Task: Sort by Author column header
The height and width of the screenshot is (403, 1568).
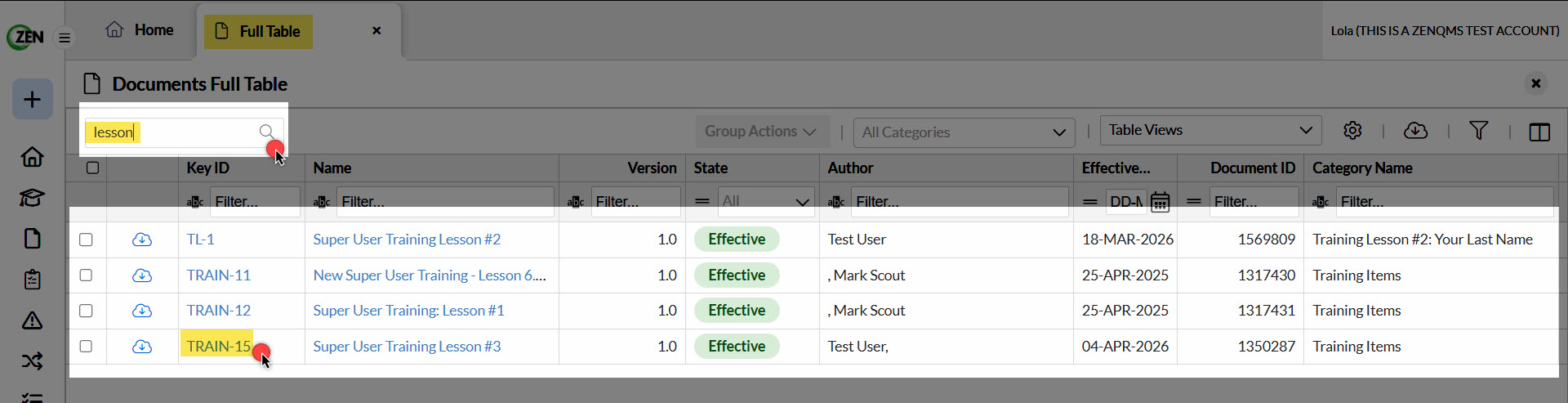Action: coord(850,168)
